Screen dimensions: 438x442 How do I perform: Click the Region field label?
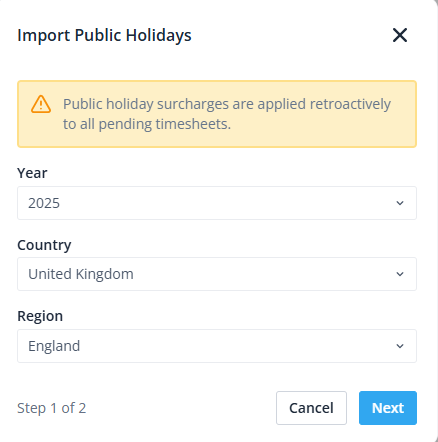(x=40, y=316)
